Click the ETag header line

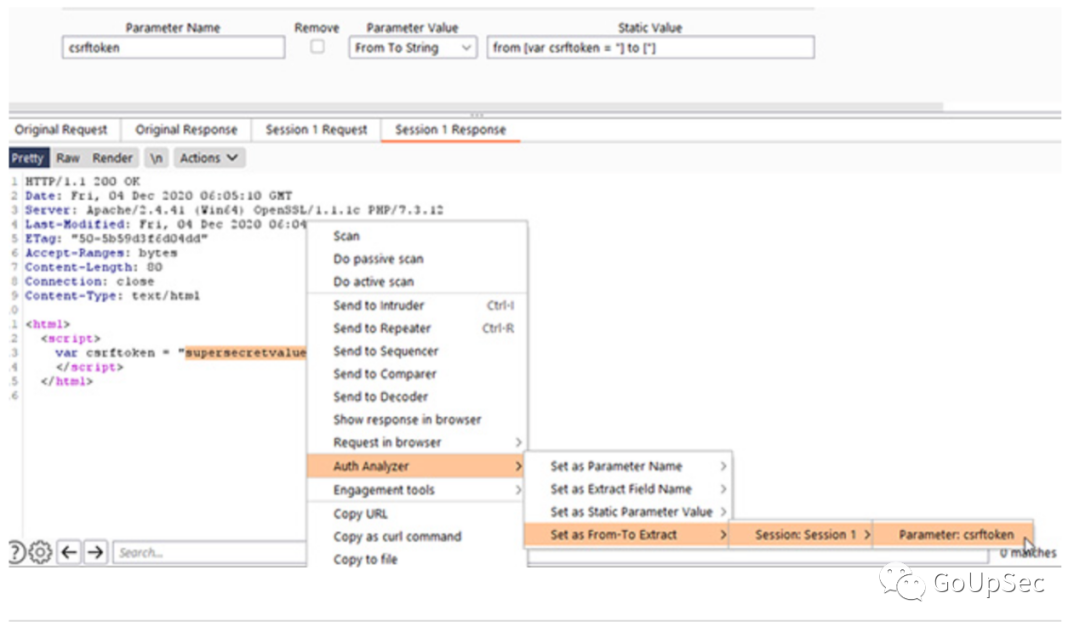(x=116, y=239)
